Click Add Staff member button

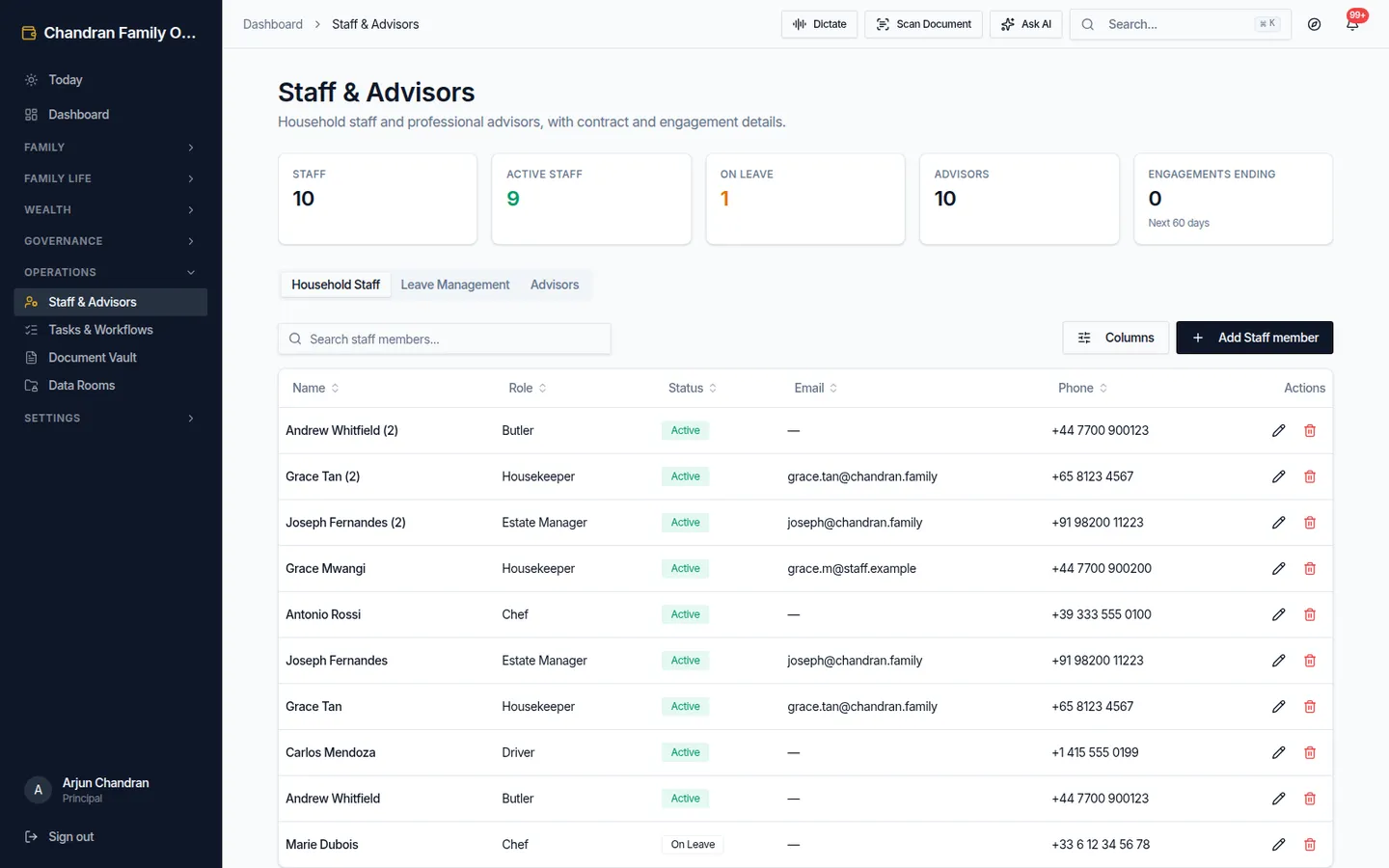(1254, 338)
